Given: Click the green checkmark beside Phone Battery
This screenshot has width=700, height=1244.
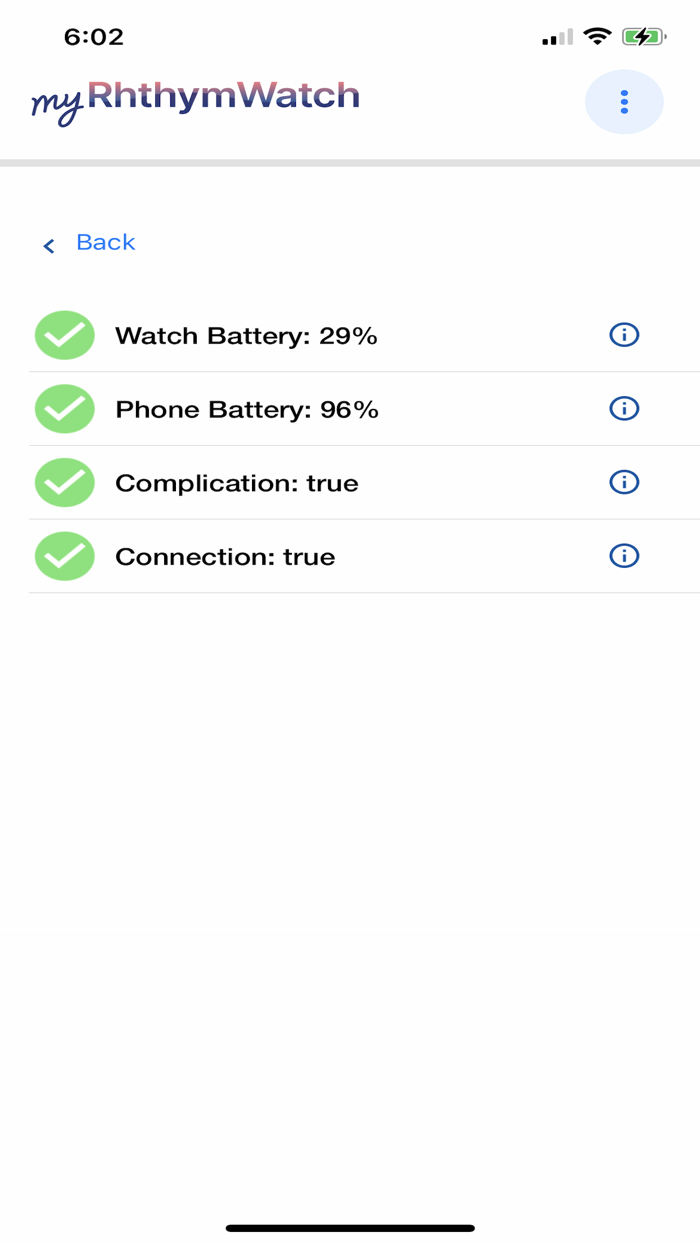Looking at the screenshot, I should point(64,409).
